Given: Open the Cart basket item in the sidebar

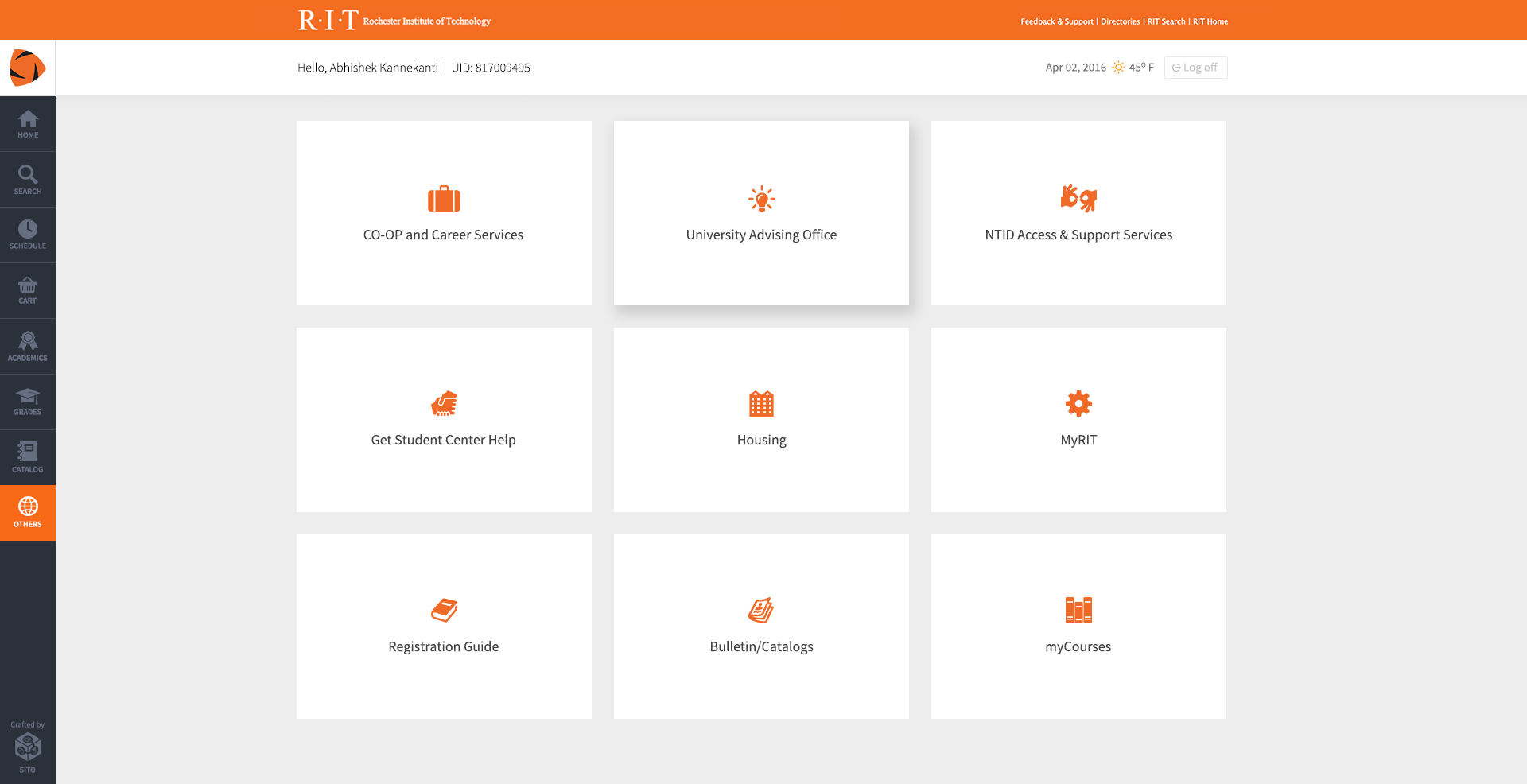Looking at the screenshot, I should [28, 291].
